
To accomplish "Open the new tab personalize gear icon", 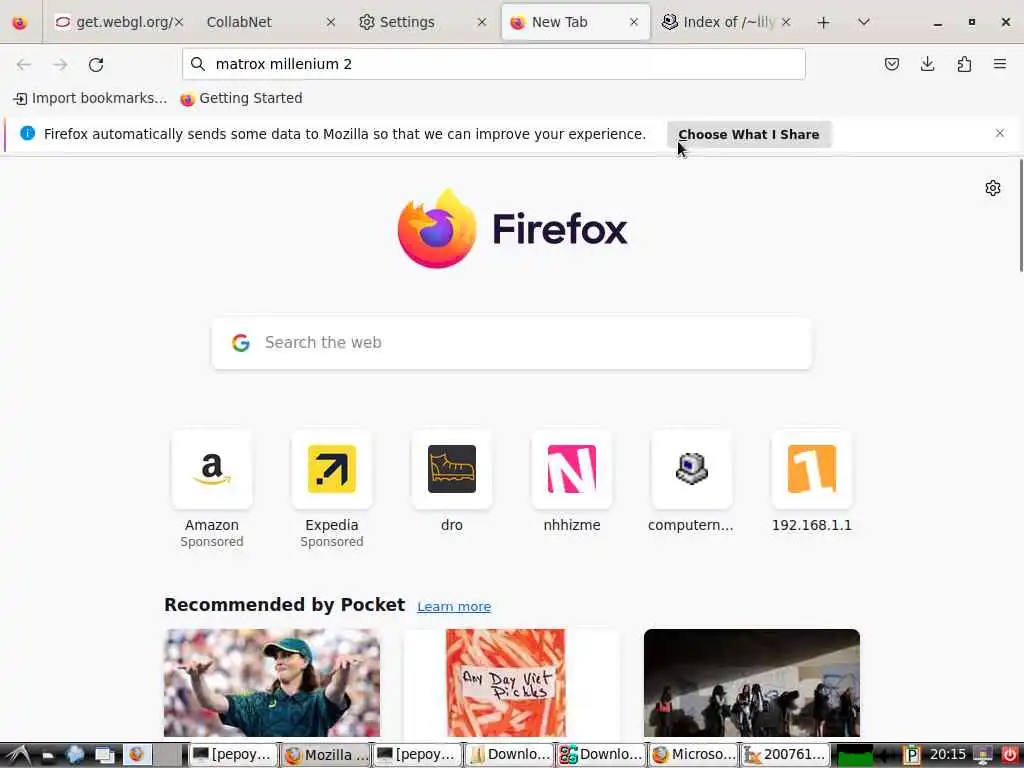I will tap(993, 188).
